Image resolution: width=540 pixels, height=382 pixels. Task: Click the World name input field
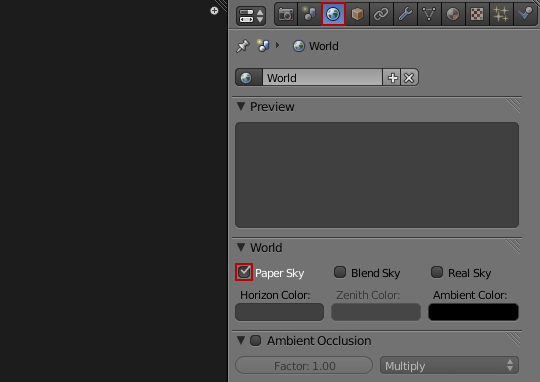[322, 78]
